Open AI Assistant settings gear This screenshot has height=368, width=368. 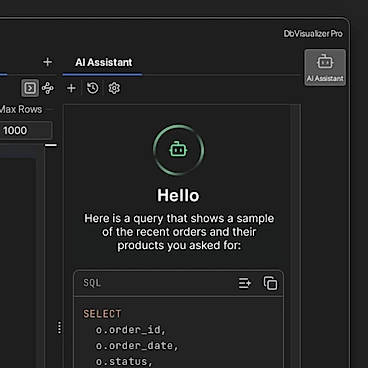click(114, 88)
